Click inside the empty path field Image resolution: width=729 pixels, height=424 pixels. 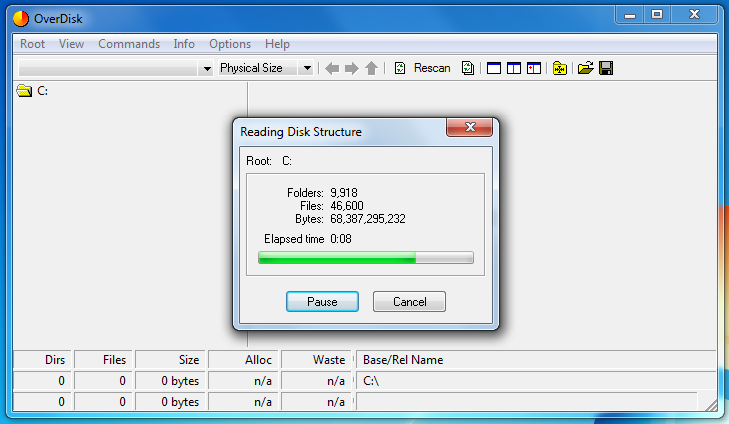(108, 68)
